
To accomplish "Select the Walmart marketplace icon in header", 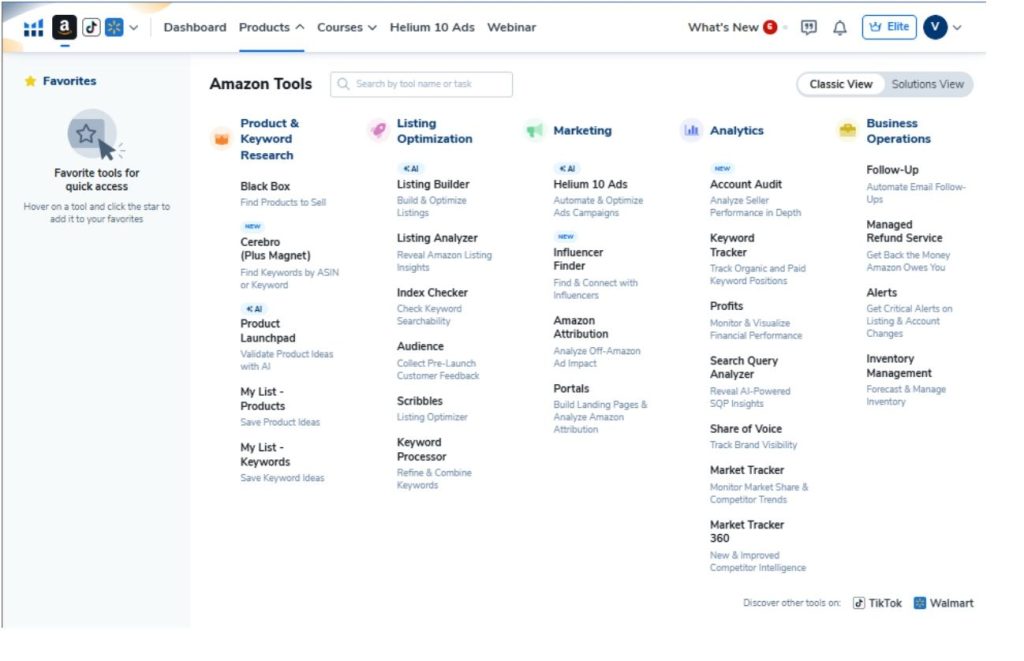I will (x=114, y=27).
